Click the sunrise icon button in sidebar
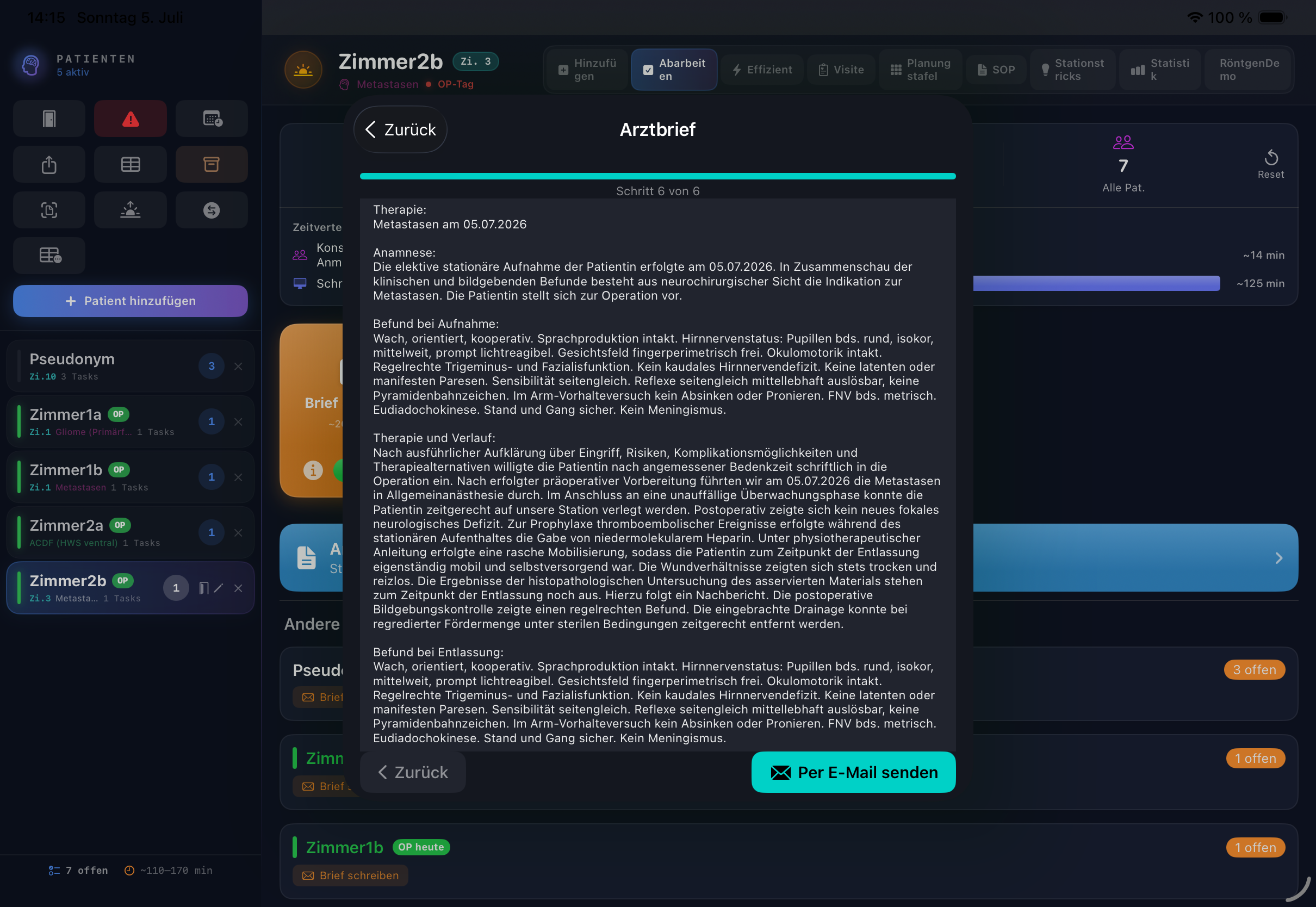Screen dimensions: 1316x907 click(x=130, y=210)
